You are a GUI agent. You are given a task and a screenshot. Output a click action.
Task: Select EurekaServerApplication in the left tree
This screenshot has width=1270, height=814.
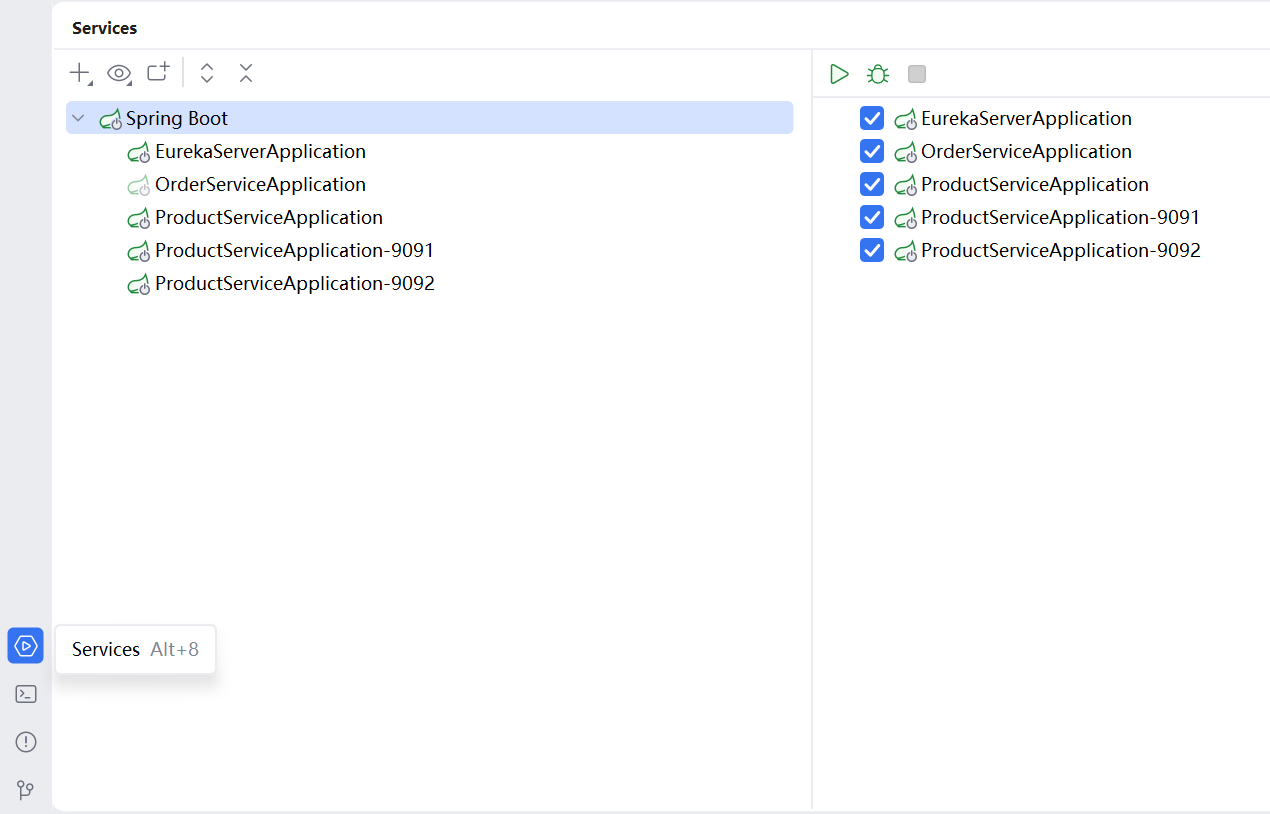tap(260, 152)
